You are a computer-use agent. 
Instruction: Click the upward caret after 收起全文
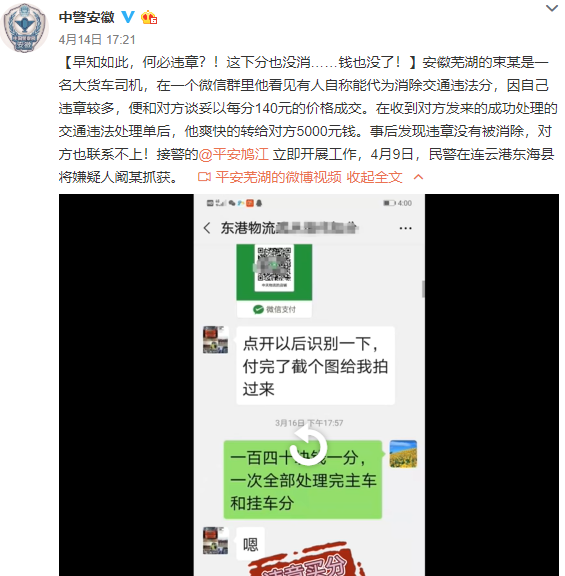tap(418, 177)
